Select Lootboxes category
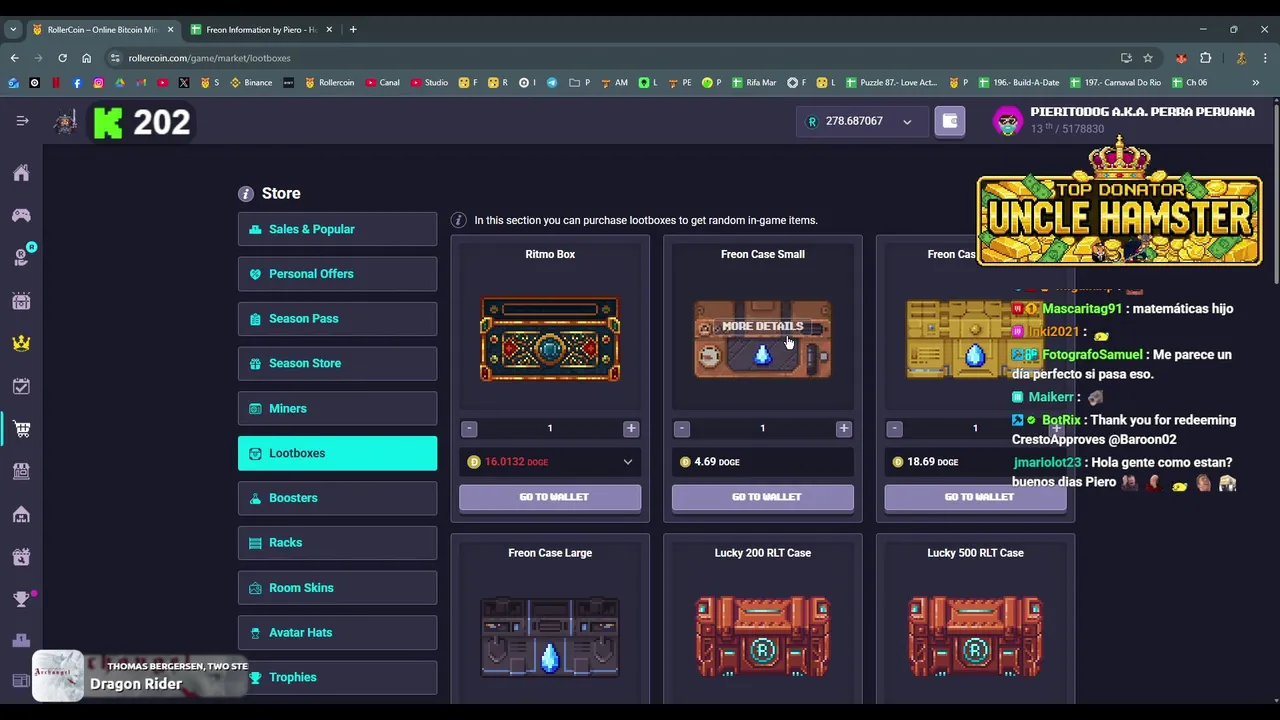The height and width of the screenshot is (720, 1280). point(337,453)
